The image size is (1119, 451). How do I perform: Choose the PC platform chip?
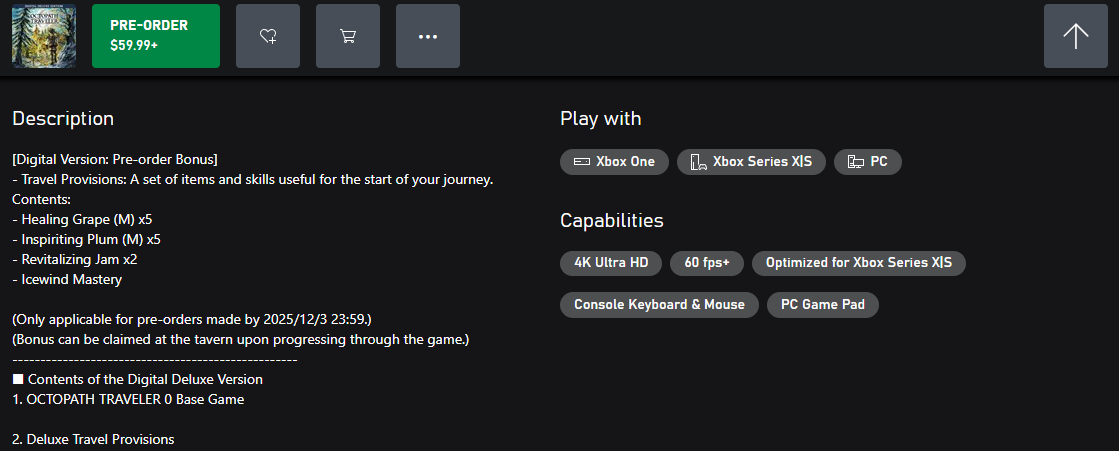(x=868, y=161)
